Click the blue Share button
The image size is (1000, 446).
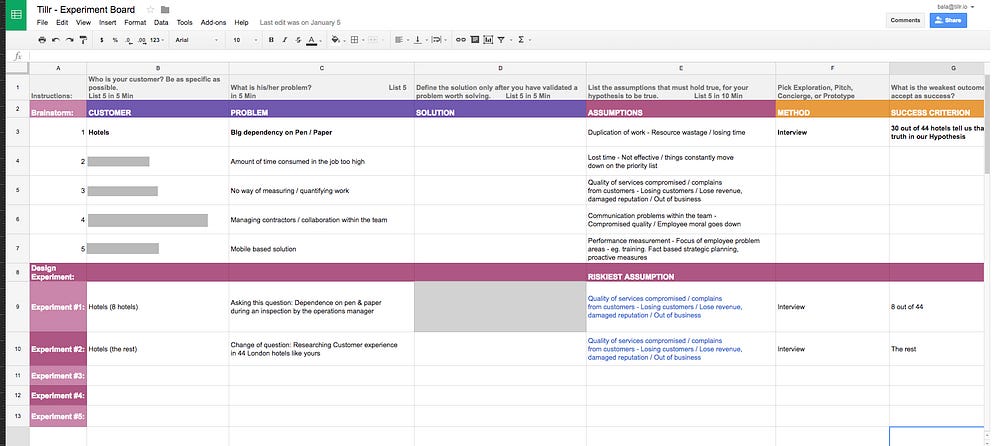pyautogui.click(x=948, y=20)
